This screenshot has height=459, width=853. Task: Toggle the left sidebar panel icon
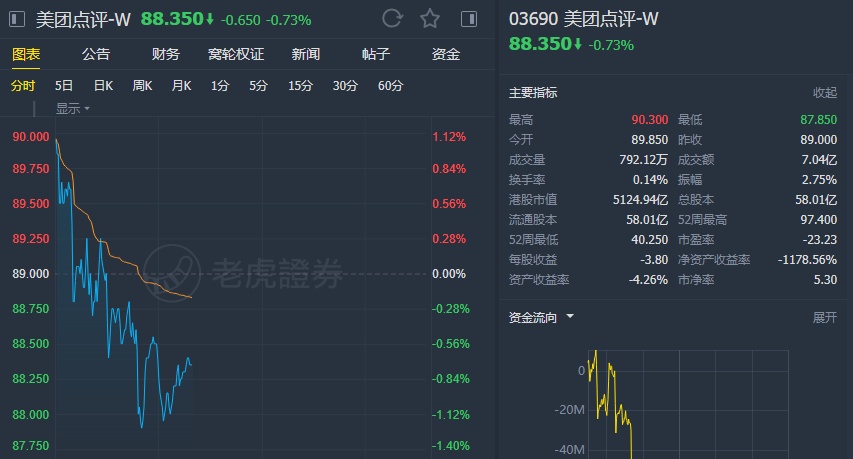click(17, 19)
